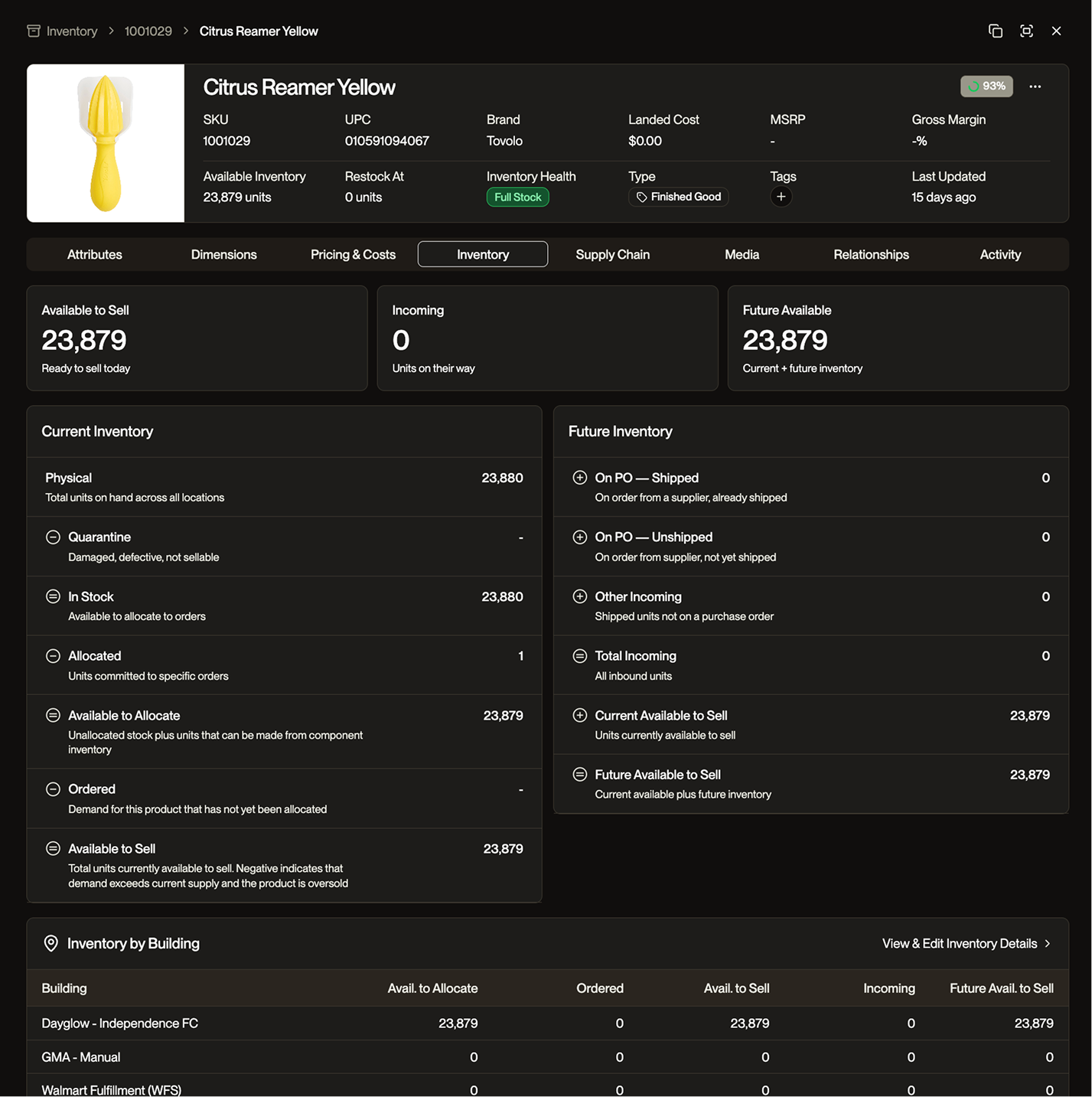The width and height of the screenshot is (1092, 1097).
Task: Click equals icon beside Total Incoming
Action: pyautogui.click(x=580, y=656)
